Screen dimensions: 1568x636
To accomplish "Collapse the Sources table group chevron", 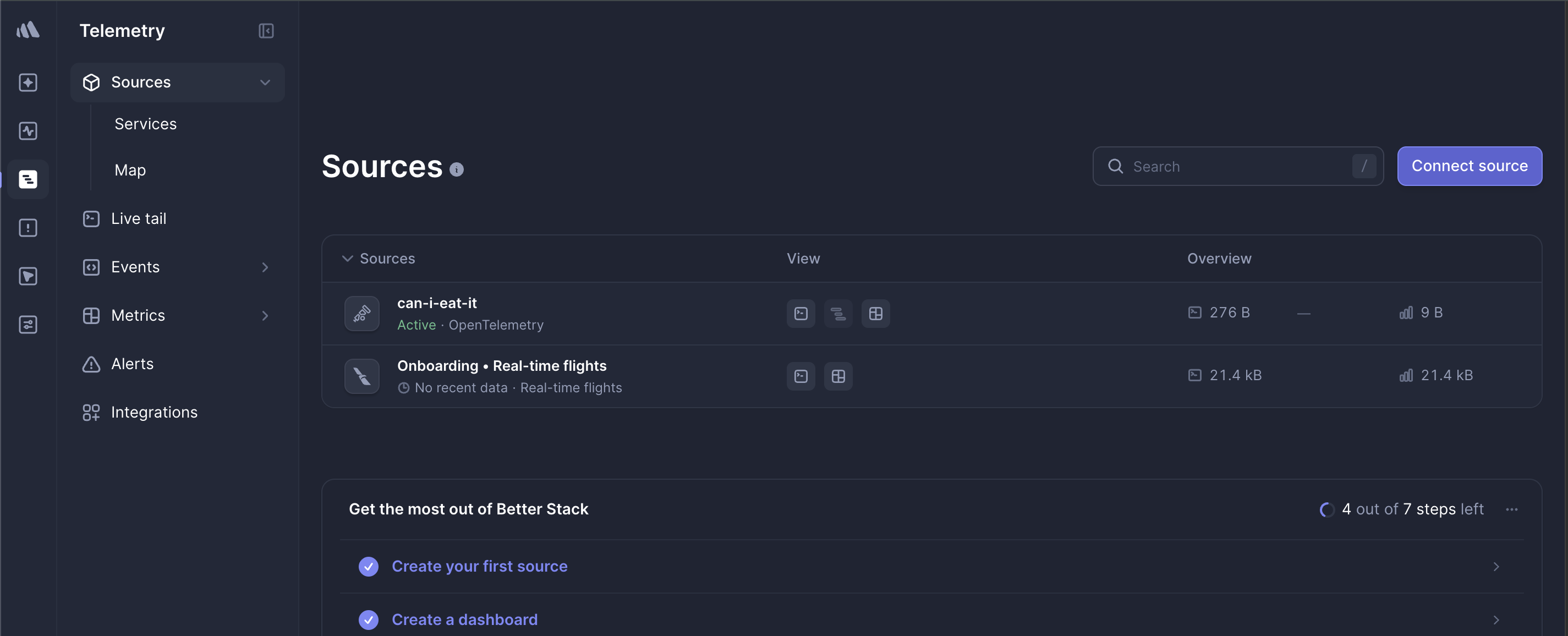I will click(348, 259).
